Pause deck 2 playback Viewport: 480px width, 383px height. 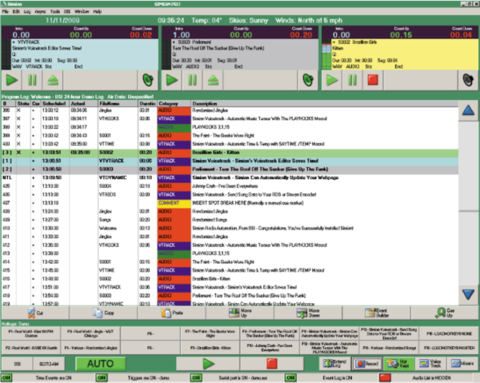coord(192,80)
